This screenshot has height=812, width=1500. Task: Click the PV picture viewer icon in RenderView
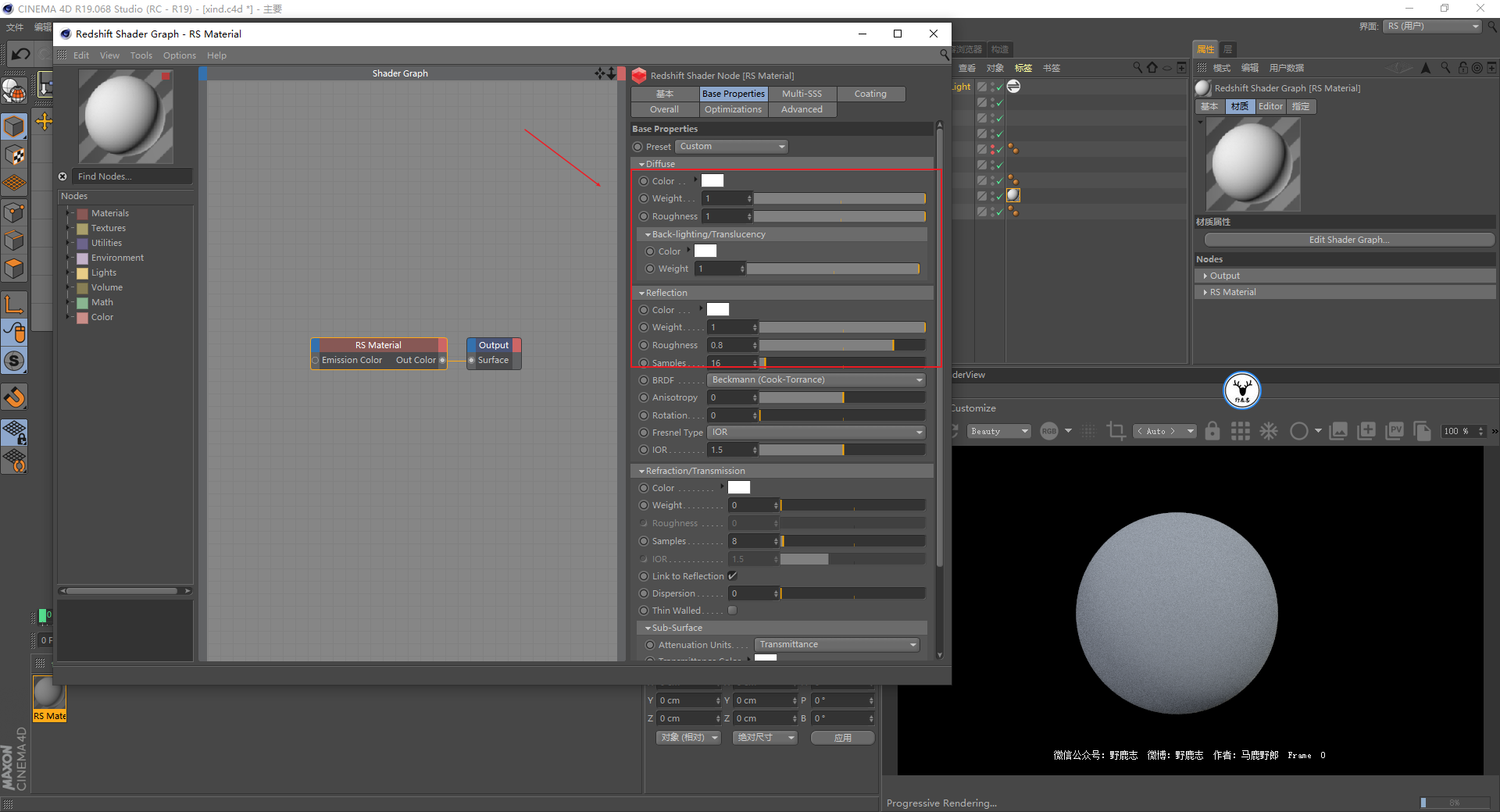1395,431
